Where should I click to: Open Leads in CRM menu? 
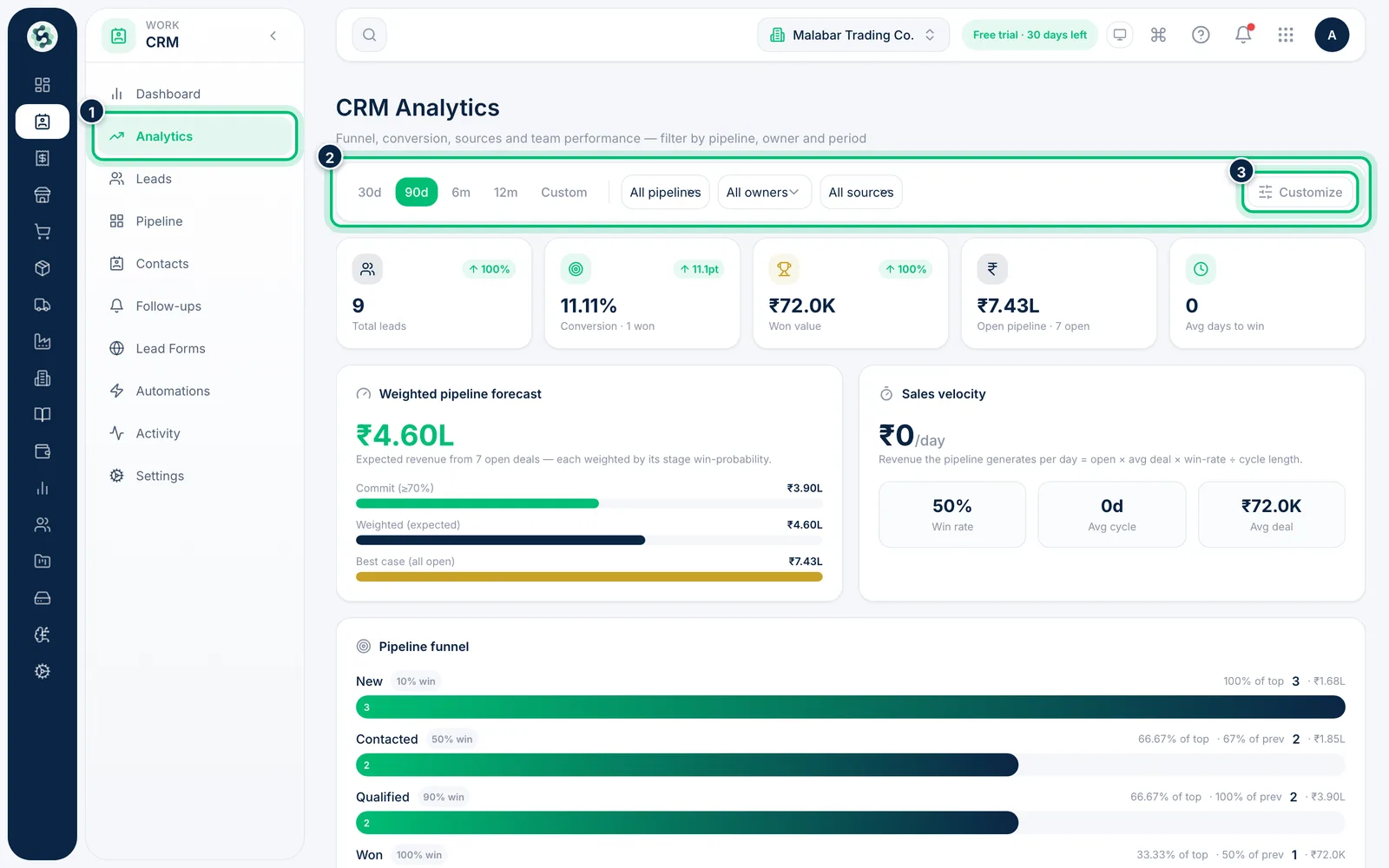[x=195, y=179]
